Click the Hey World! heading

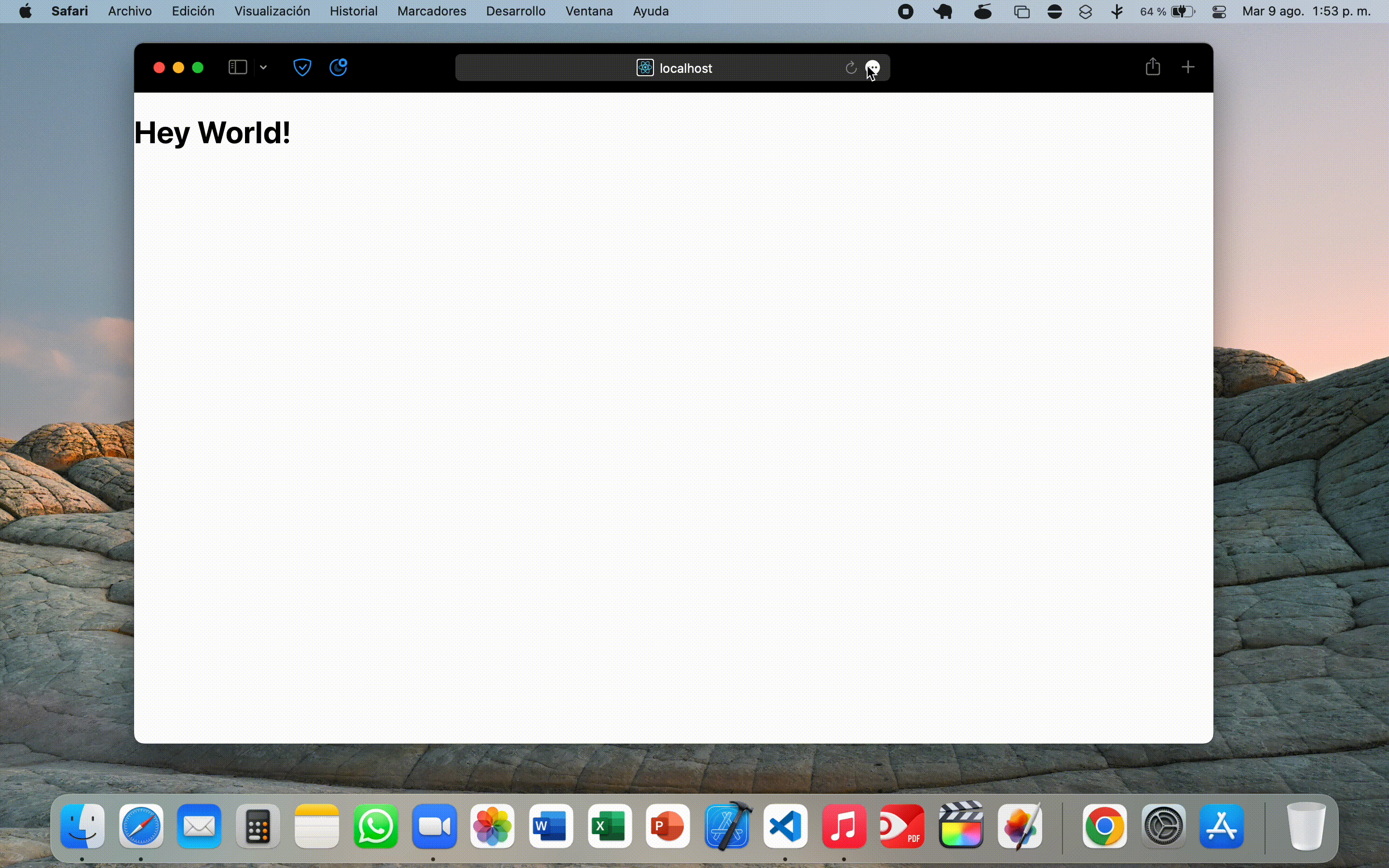coord(212,133)
